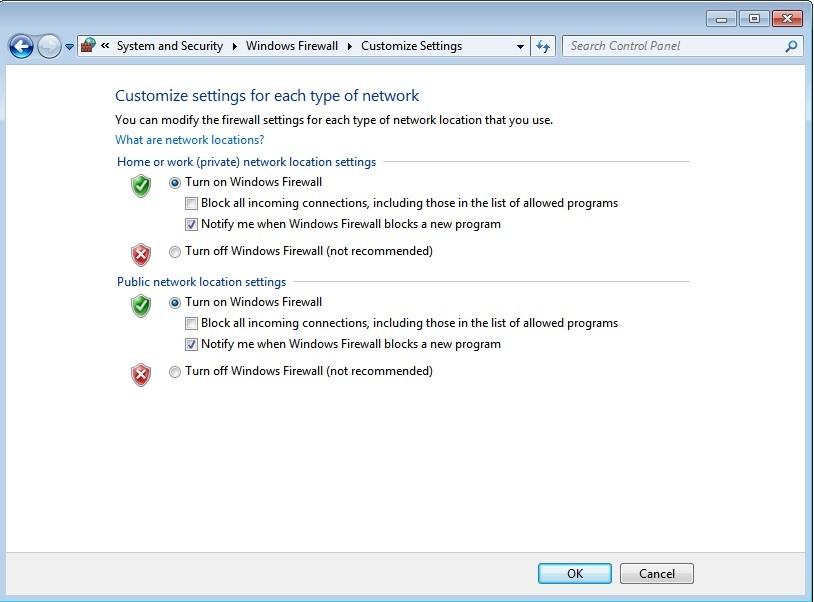Viewport: 814px width, 602px height.
Task: Open the What are network locations link
Action: 189,140
